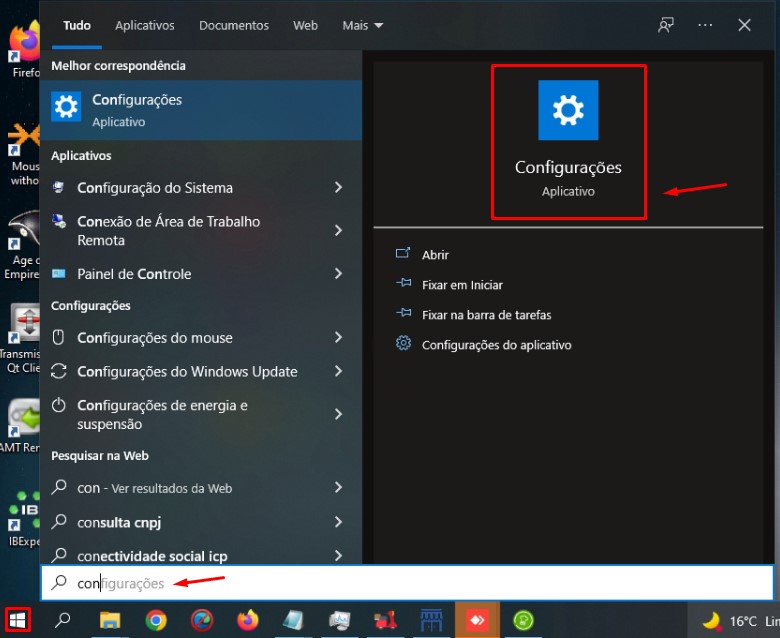Open red-ringed compass browser taskbar icon
This screenshot has height=638, width=780.
(x=202, y=620)
